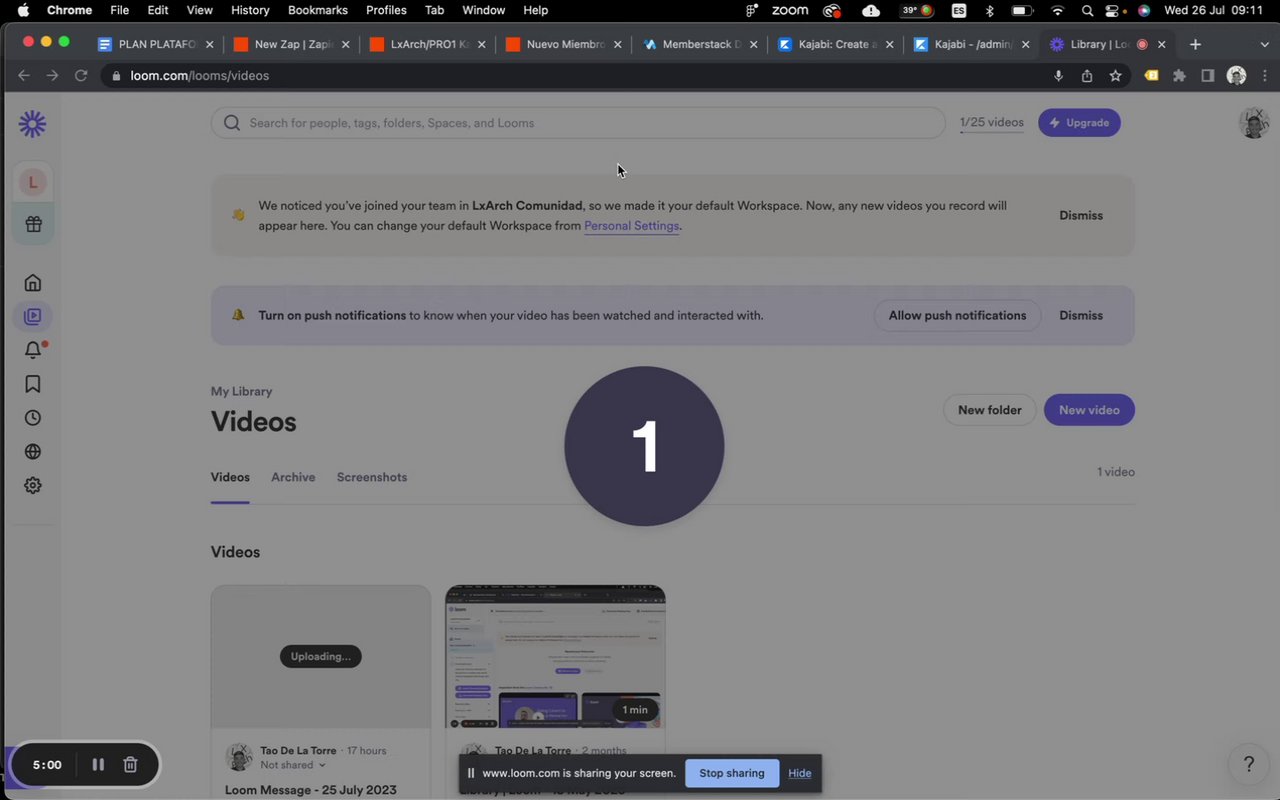Open the Bookmarks menu
This screenshot has width=1280, height=800.
318,10
